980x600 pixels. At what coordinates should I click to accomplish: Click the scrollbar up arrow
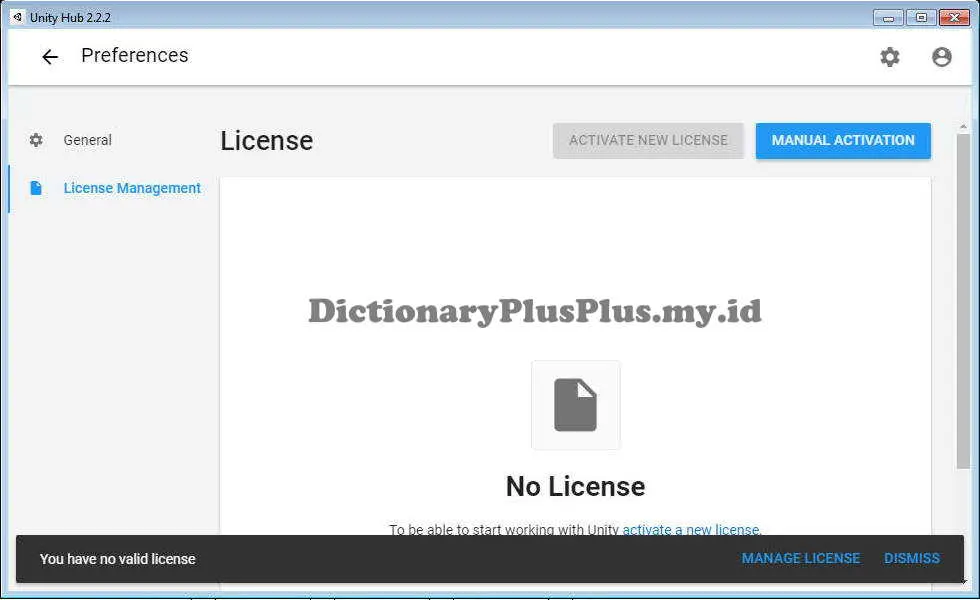point(963,127)
